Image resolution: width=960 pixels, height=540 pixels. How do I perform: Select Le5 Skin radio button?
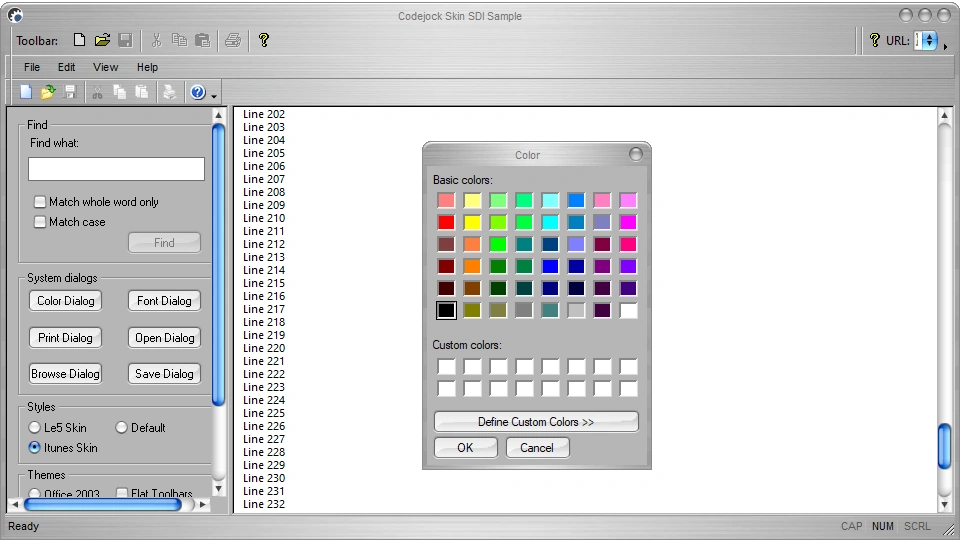[x=34, y=427]
